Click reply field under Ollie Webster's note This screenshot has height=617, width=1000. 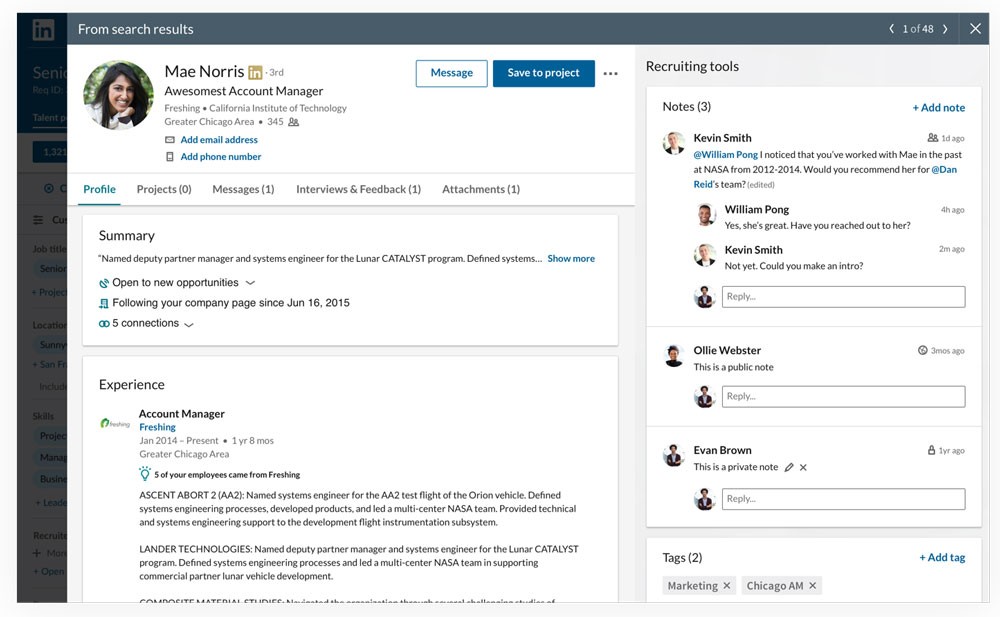(843, 396)
